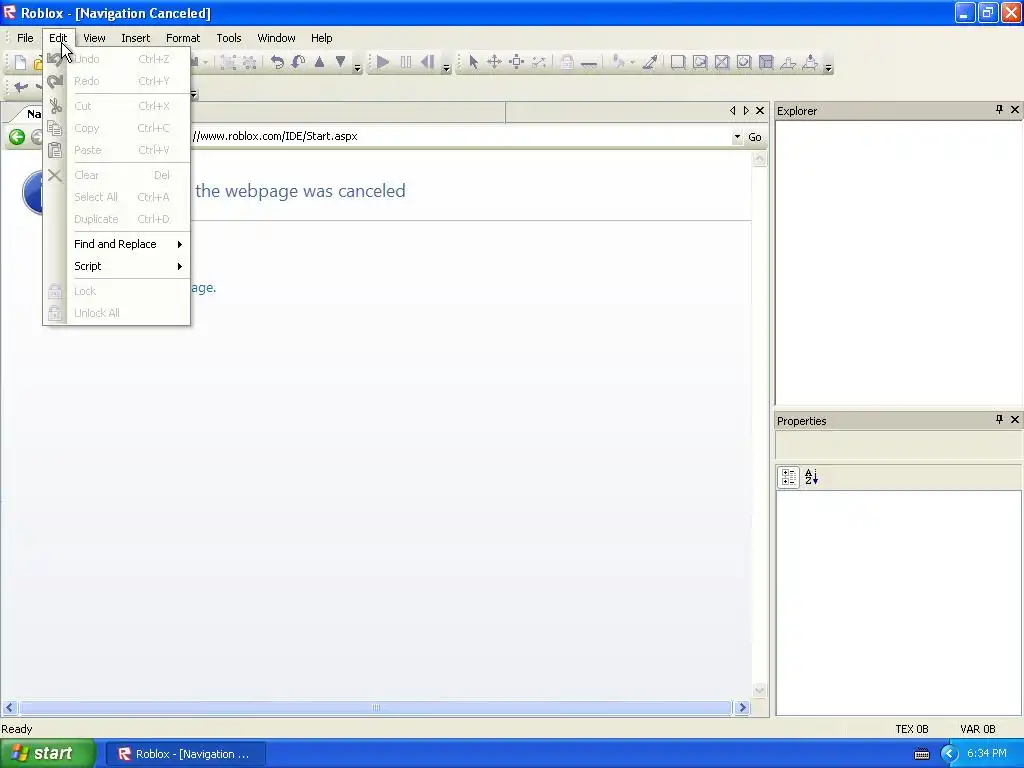Click the green browser Back button

(17, 137)
